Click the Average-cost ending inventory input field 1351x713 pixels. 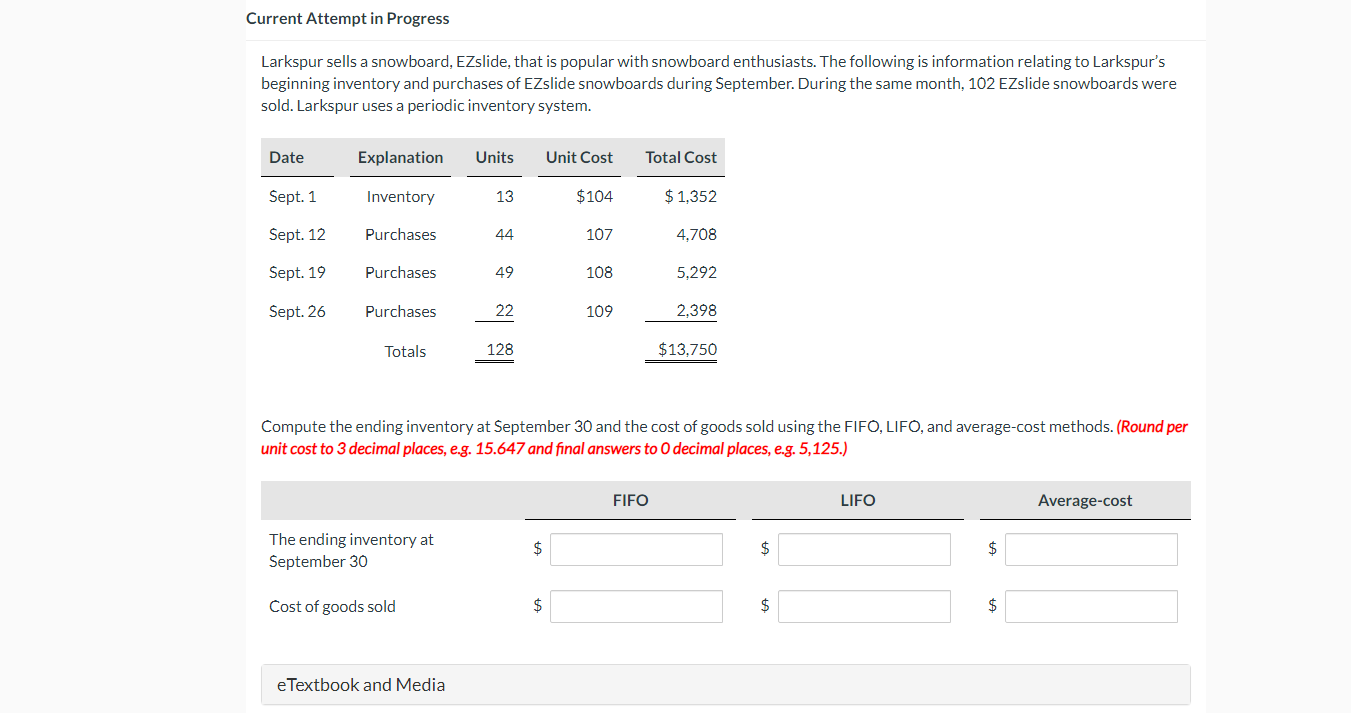point(1091,549)
